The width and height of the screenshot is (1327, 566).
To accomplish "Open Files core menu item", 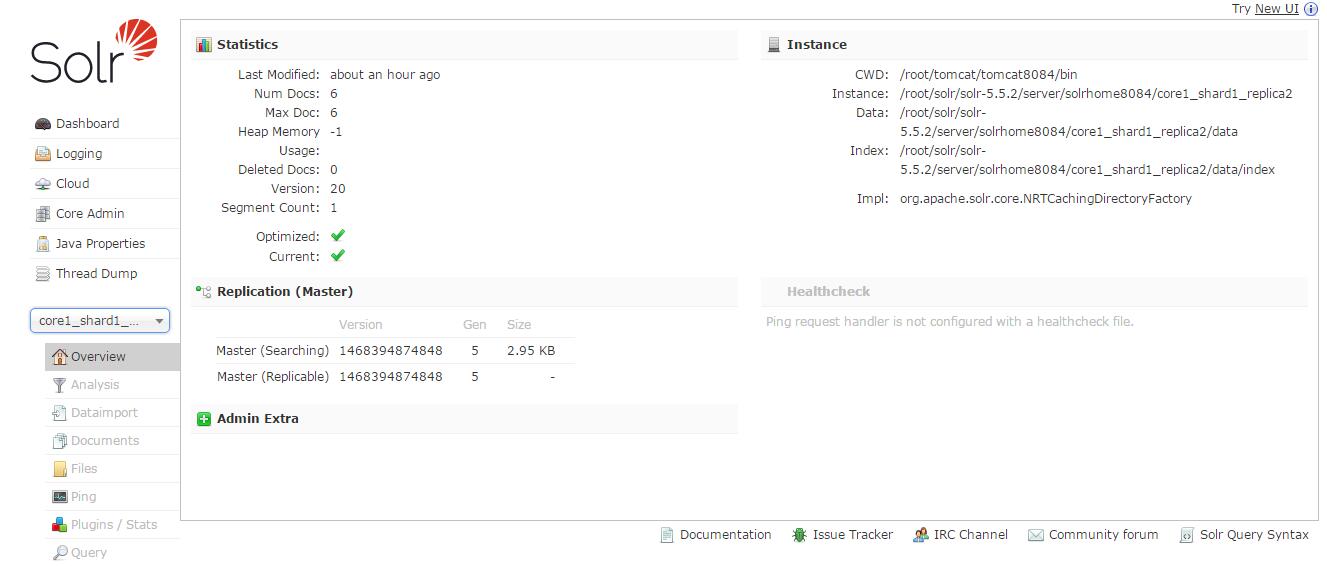I will 112,469.
